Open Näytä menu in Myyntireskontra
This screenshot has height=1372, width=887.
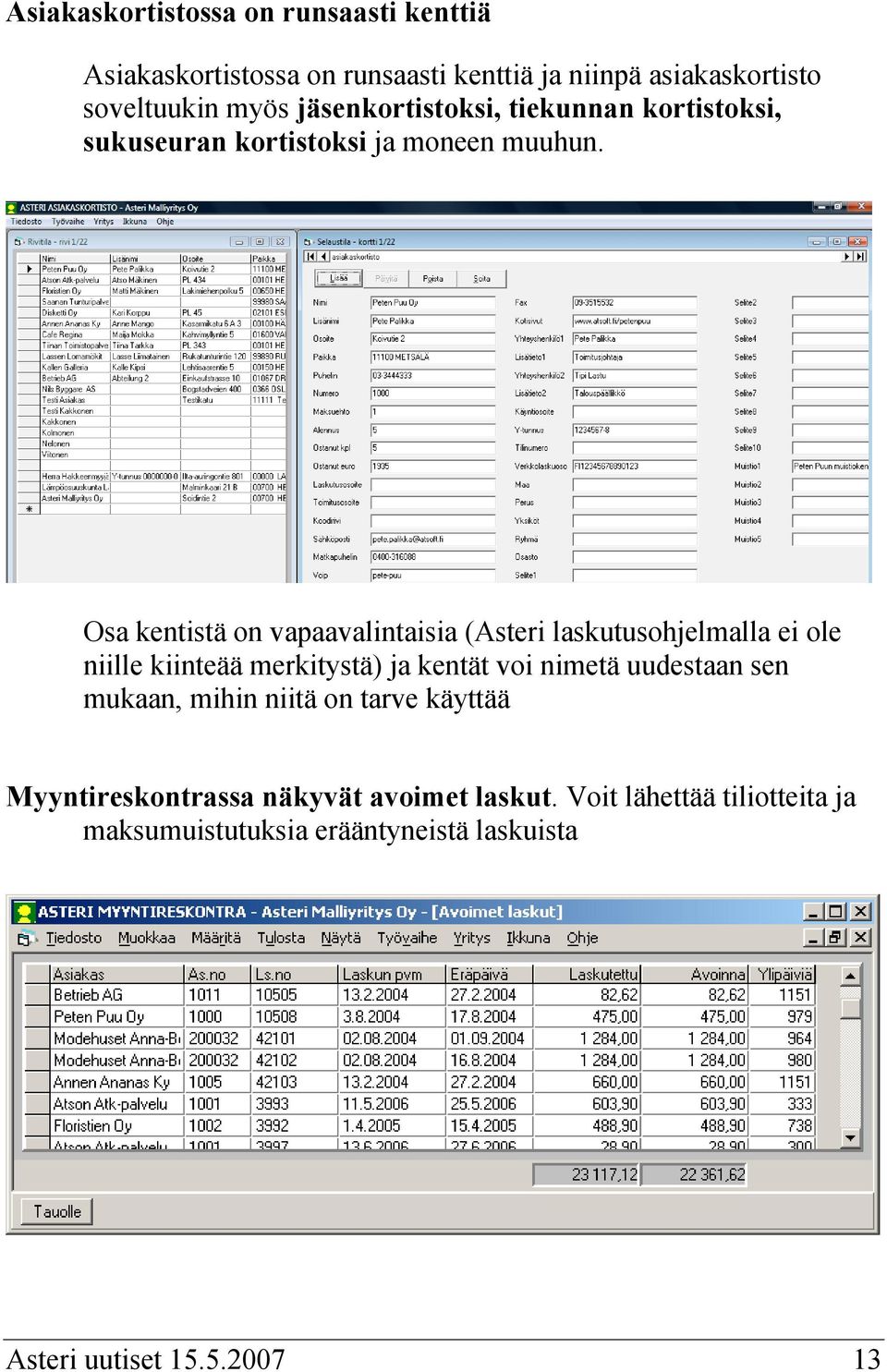click(x=341, y=938)
